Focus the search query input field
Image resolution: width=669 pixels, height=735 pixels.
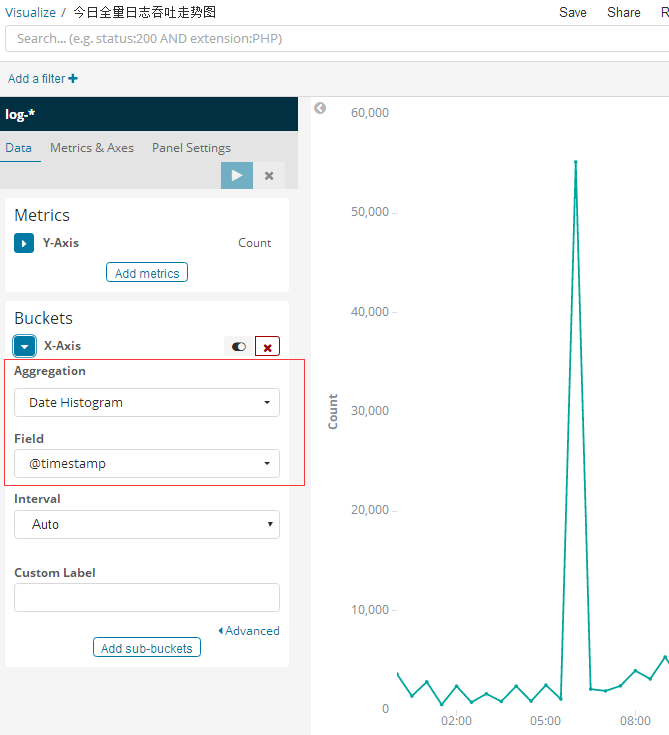tap(337, 39)
